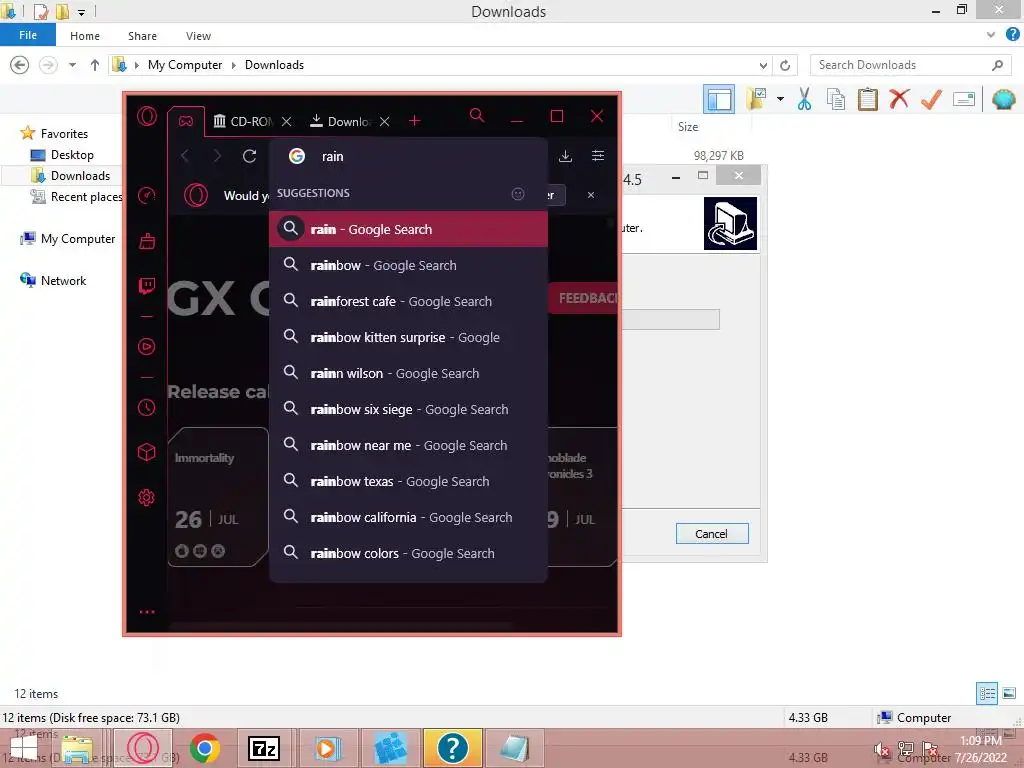This screenshot has width=1024, height=768.
Task: Open Player sidebar icon
Action: [147, 346]
